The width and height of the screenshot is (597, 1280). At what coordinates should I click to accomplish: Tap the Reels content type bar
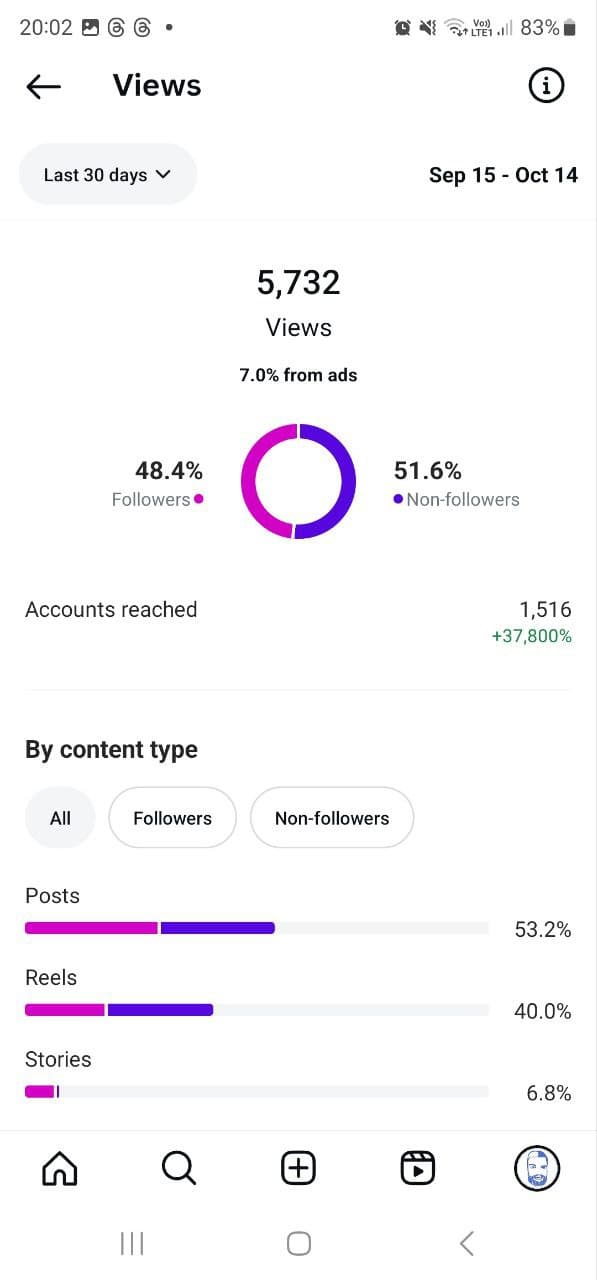point(257,1010)
